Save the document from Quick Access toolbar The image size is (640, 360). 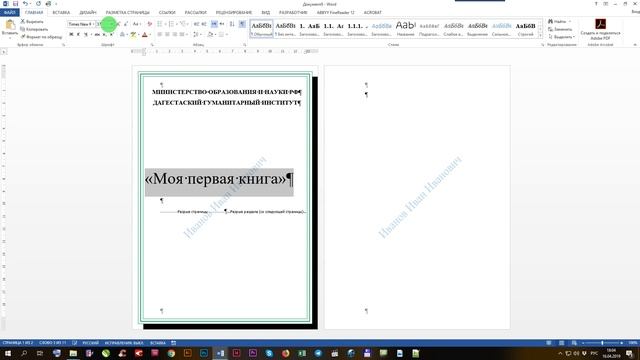point(16,4)
